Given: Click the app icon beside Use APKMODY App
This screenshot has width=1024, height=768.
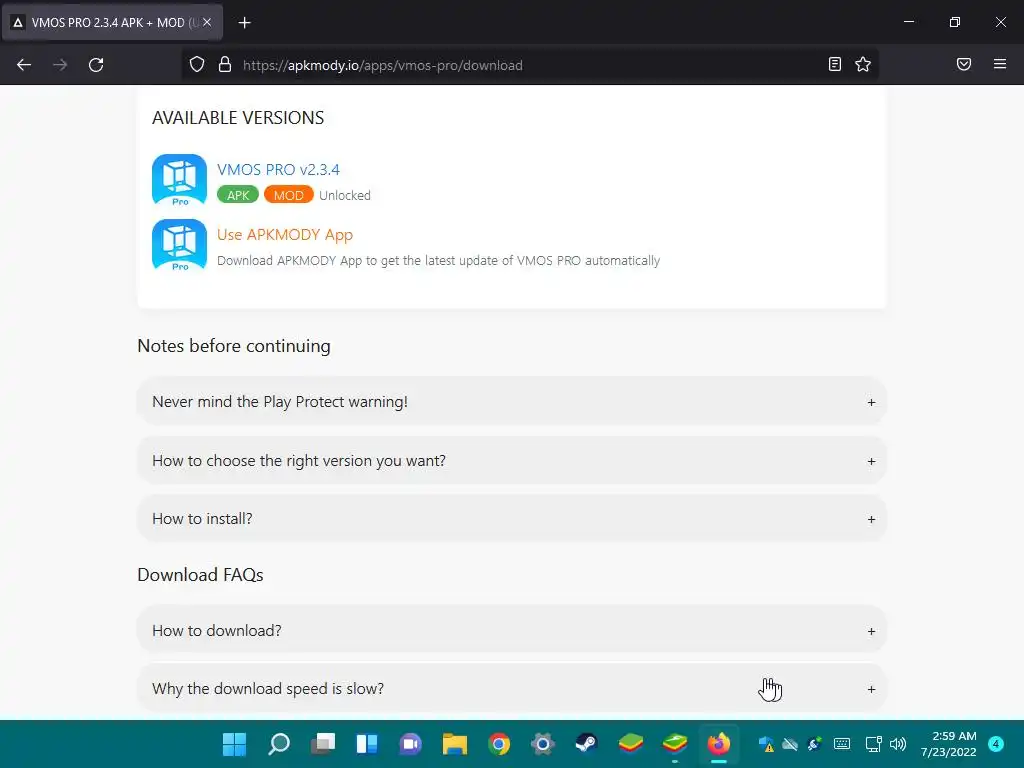Looking at the screenshot, I should pyautogui.click(x=180, y=246).
